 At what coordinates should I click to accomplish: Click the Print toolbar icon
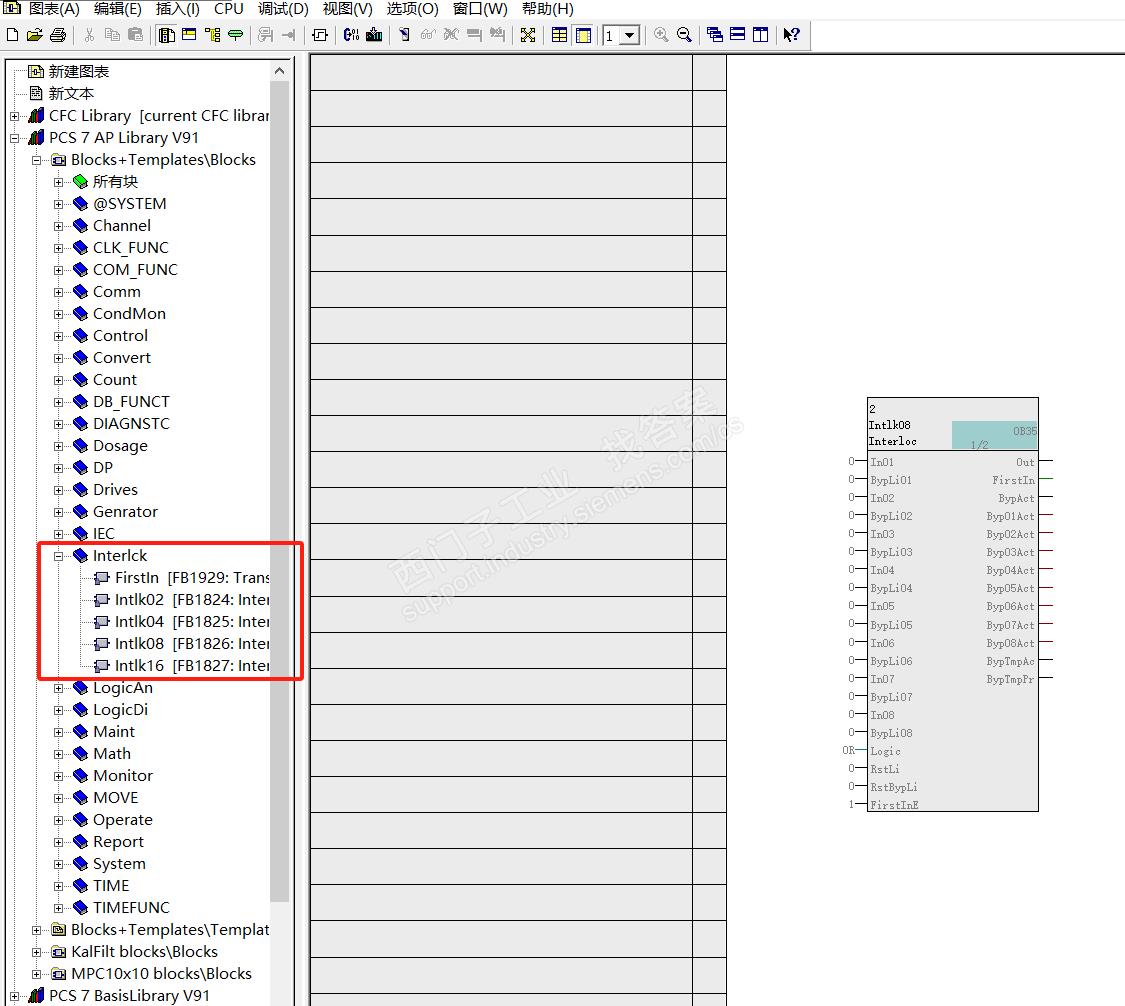click(x=58, y=34)
